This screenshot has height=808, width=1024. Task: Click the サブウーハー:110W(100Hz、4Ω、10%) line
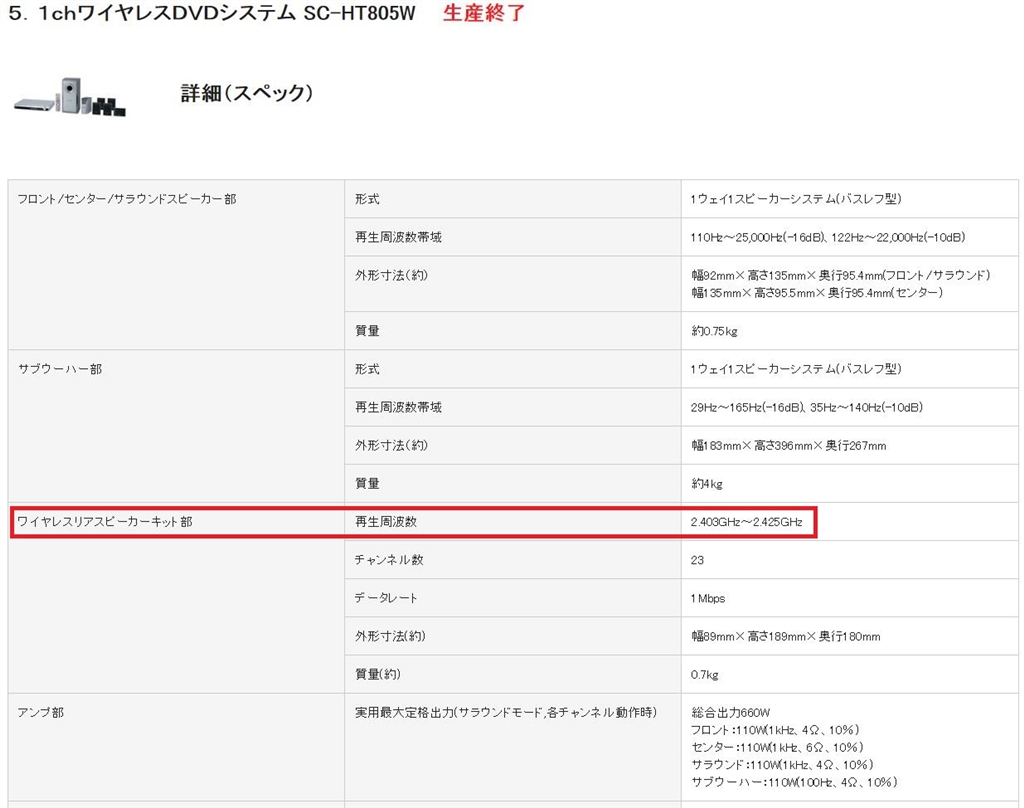tap(793, 782)
